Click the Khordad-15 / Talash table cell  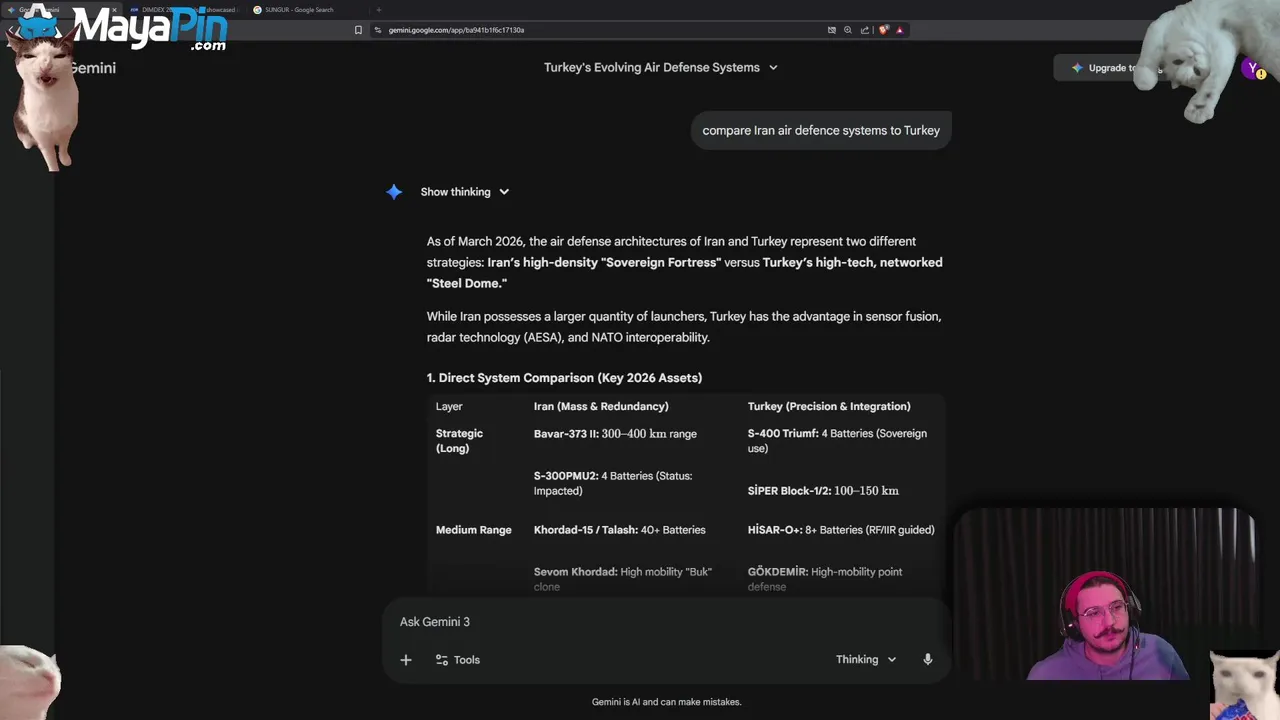click(619, 530)
